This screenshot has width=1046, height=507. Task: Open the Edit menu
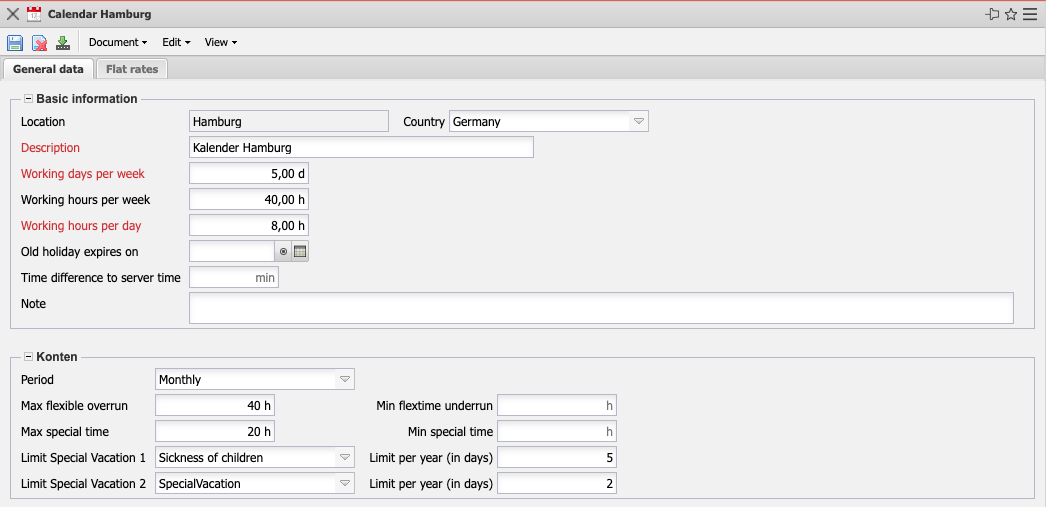(x=176, y=42)
